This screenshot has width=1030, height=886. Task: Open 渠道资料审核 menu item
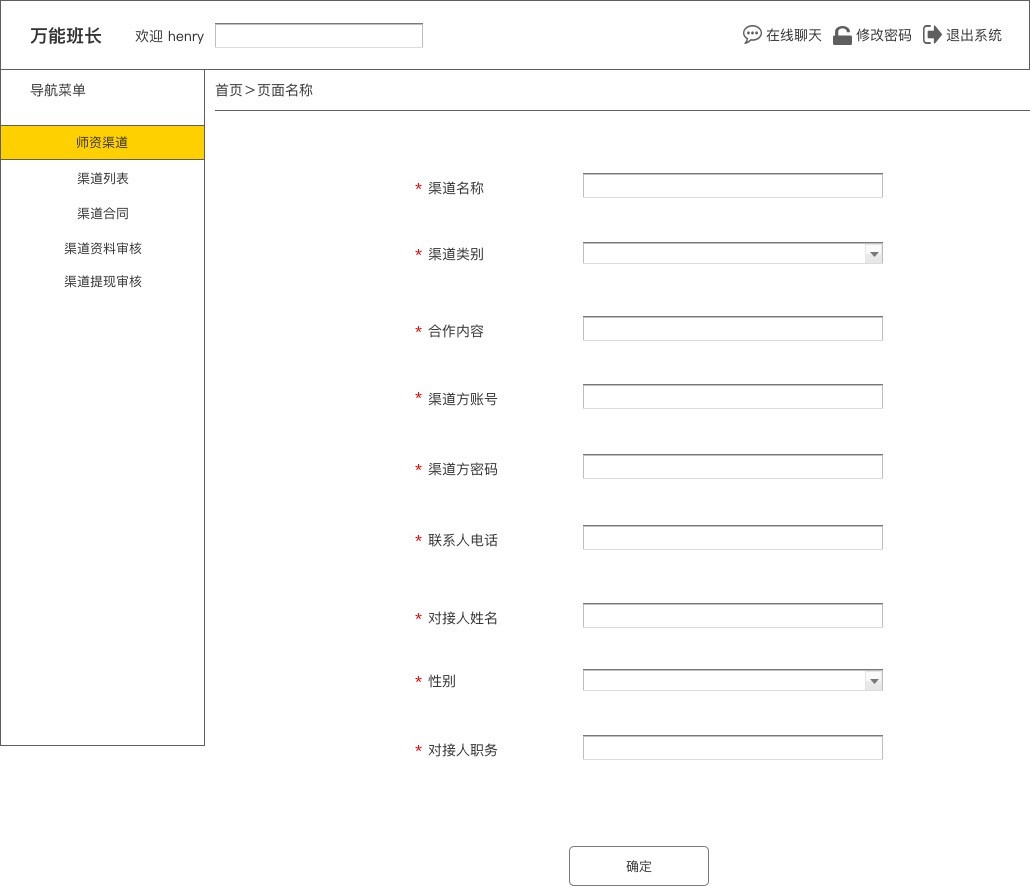coord(102,248)
